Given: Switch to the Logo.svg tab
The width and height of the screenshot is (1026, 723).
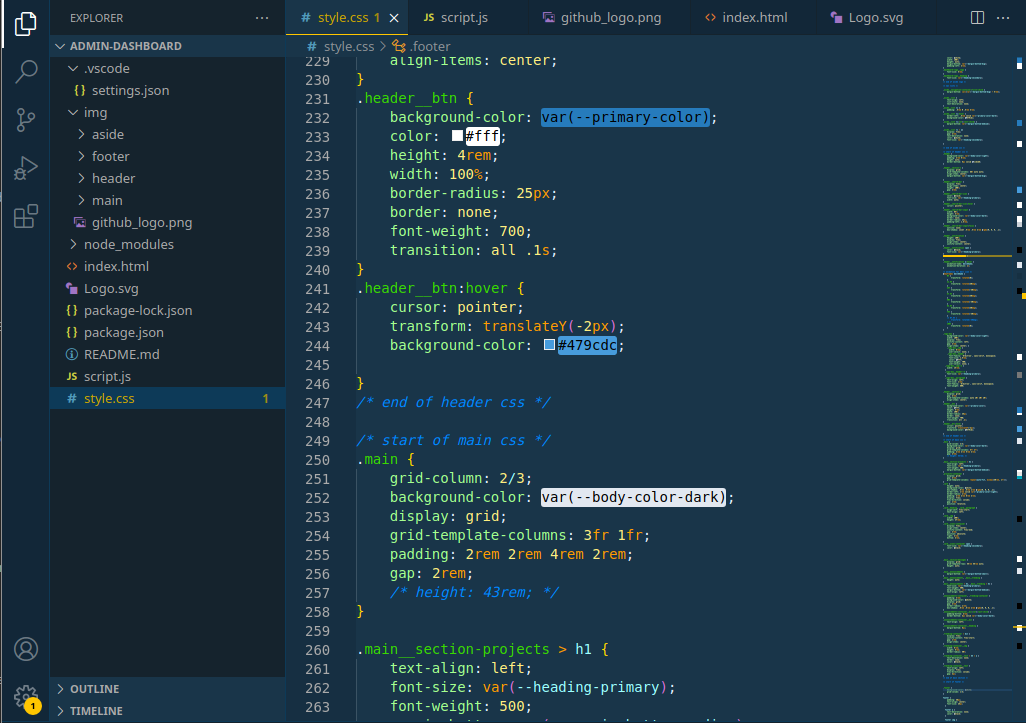Looking at the screenshot, I should (x=876, y=18).
